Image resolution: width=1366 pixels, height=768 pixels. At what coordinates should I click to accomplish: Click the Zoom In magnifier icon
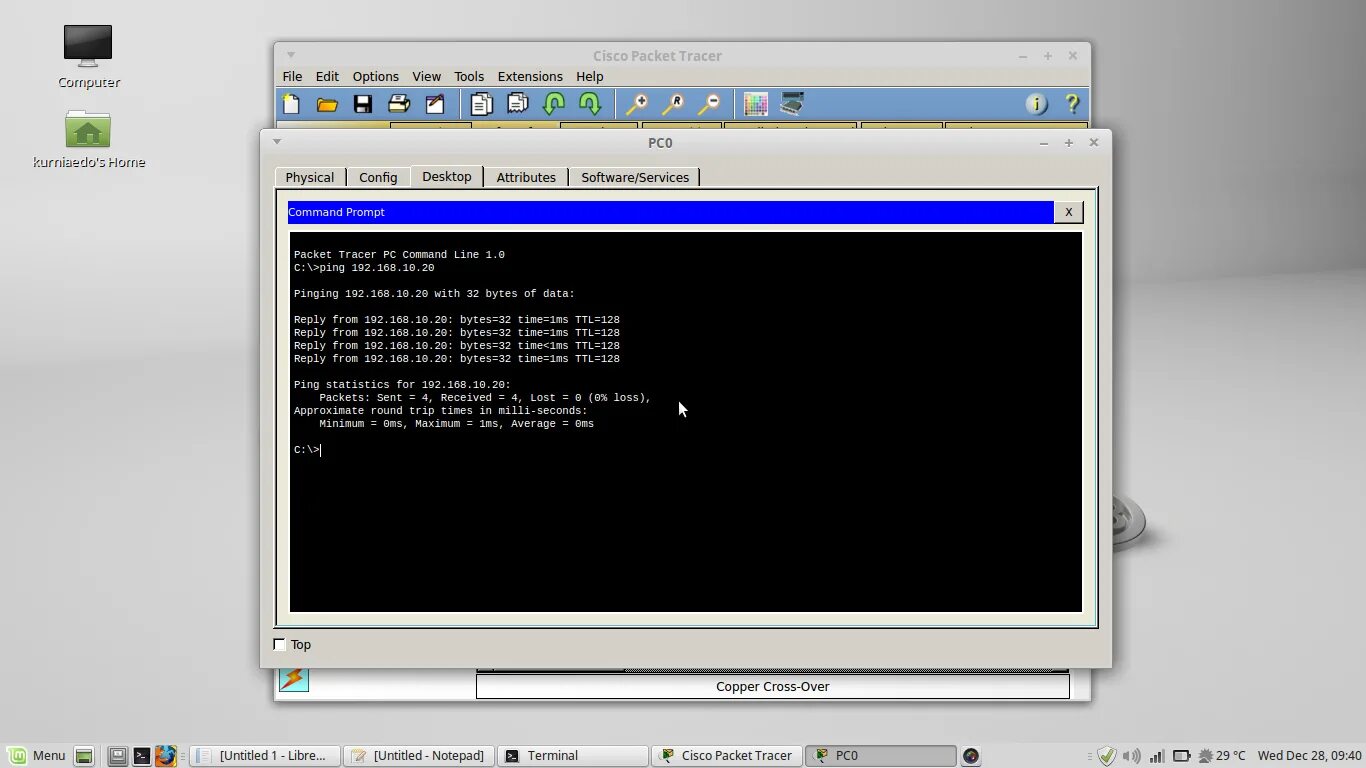[x=637, y=104]
